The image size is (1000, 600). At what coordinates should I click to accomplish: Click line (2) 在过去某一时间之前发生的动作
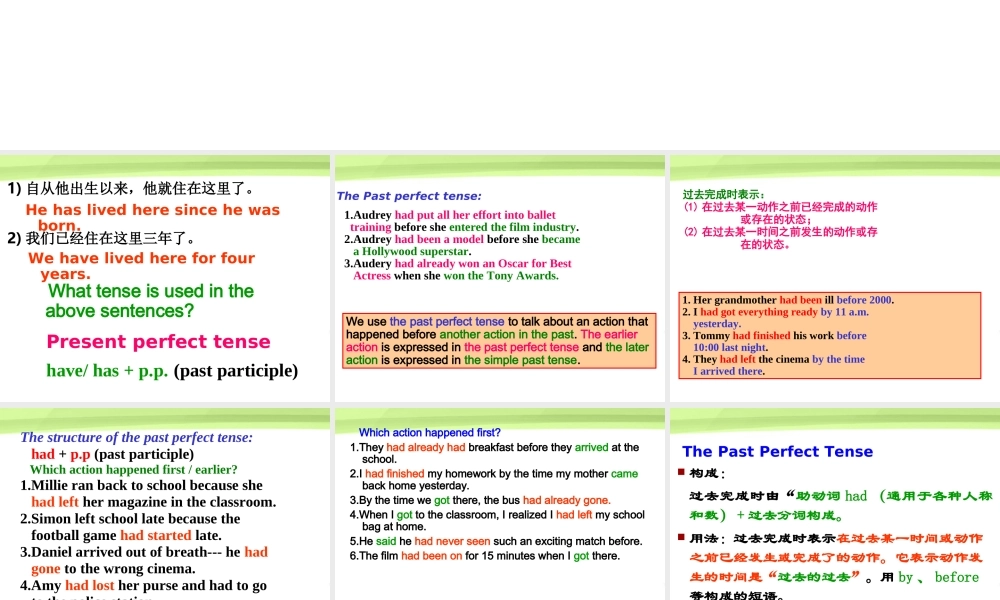[780, 238]
